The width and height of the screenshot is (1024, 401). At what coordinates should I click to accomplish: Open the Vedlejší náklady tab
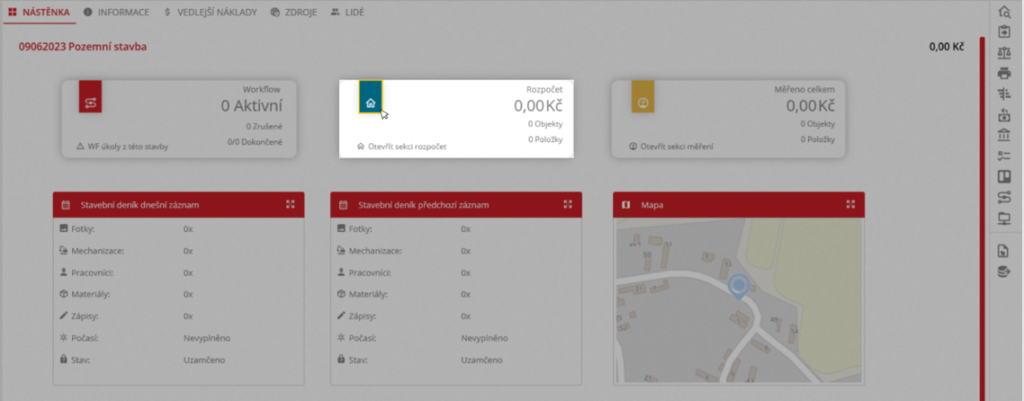208,12
